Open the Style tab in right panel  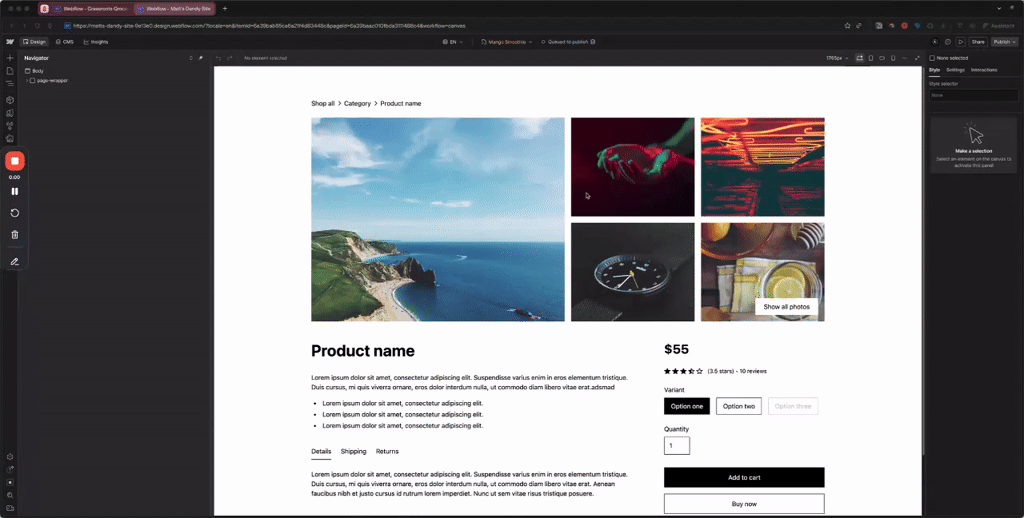pyautogui.click(x=935, y=70)
